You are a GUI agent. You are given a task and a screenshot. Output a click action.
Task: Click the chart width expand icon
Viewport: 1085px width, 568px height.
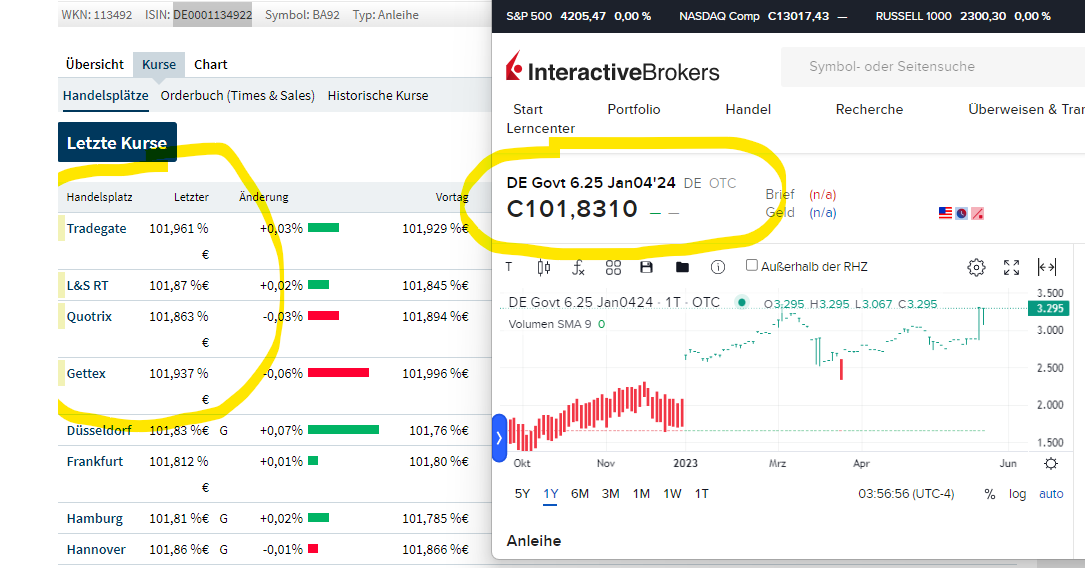click(1047, 267)
